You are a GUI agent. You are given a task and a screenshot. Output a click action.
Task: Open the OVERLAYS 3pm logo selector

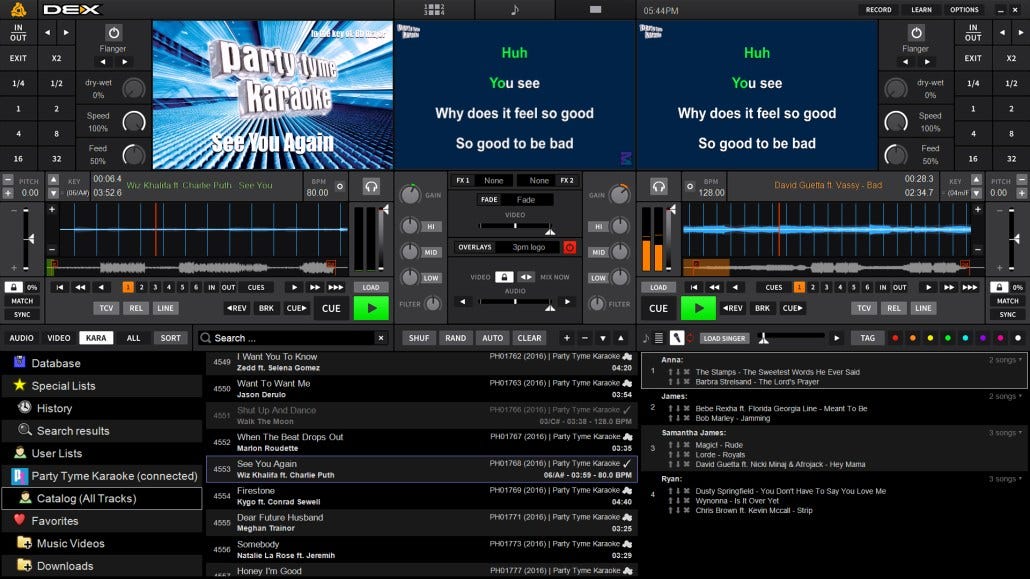tap(529, 247)
